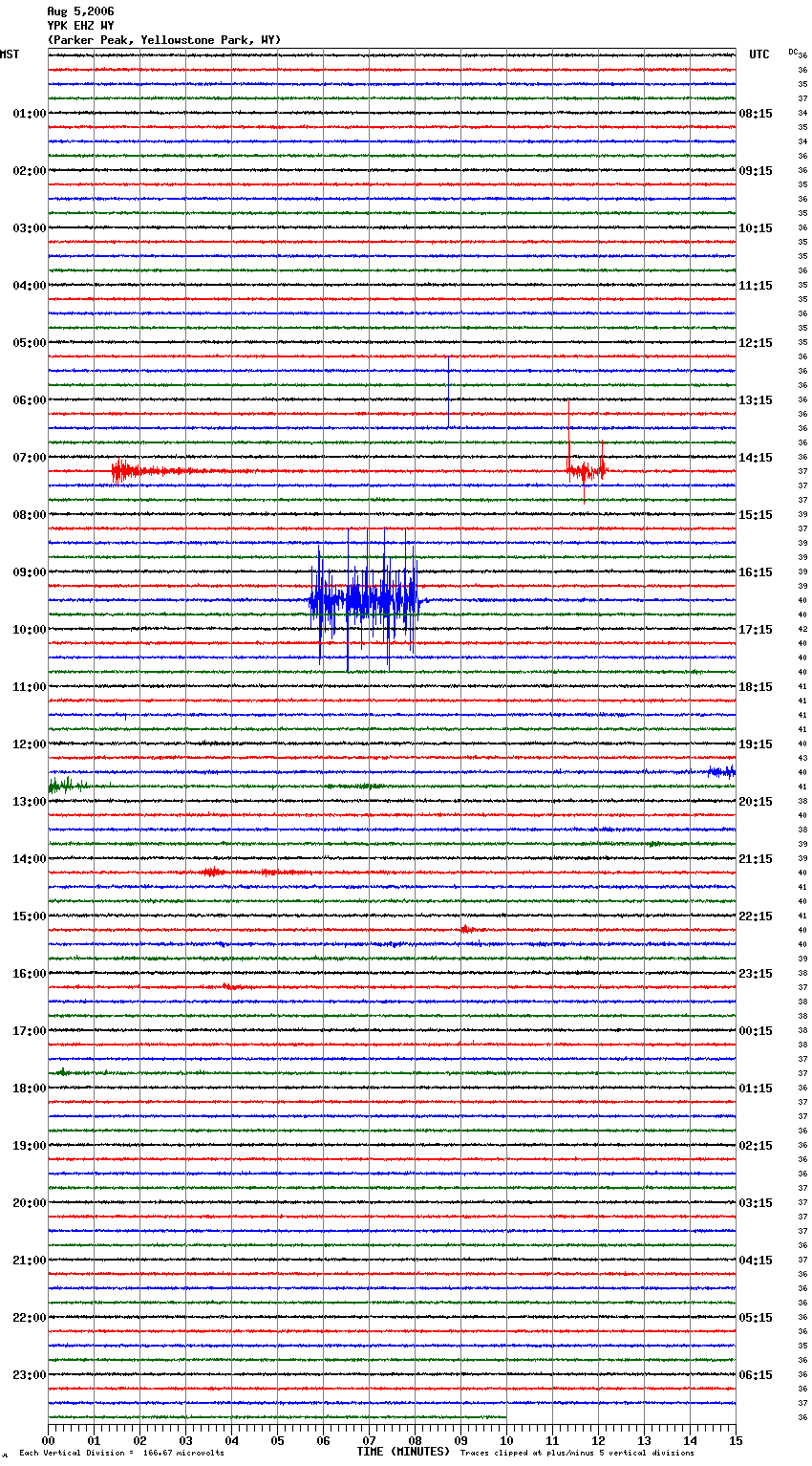Click the 15:00 MST time label
The width and height of the screenshot is (812, 1466).
click(x=29, y=916)
